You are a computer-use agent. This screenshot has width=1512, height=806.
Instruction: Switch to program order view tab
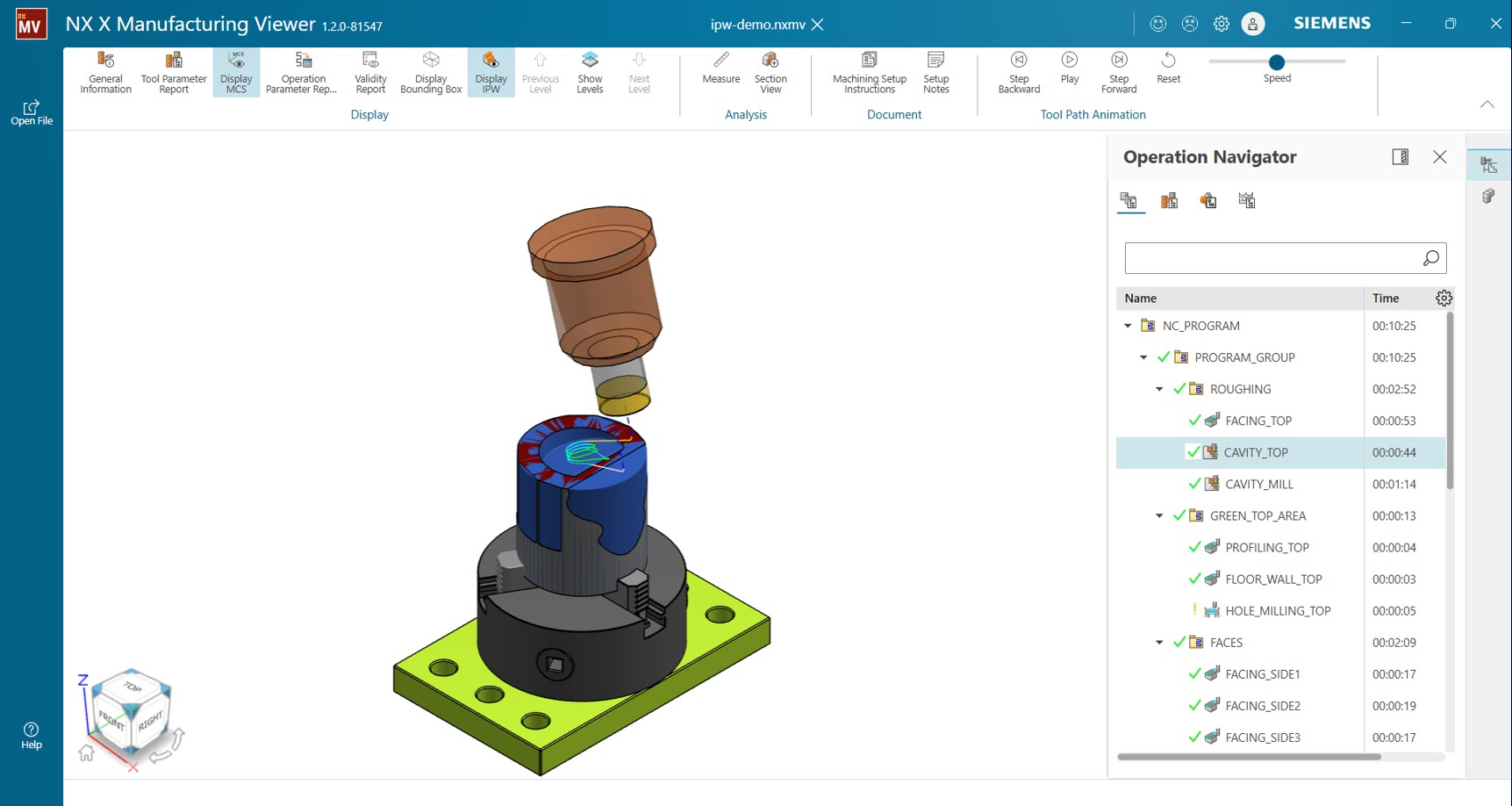pos(1129,201)
